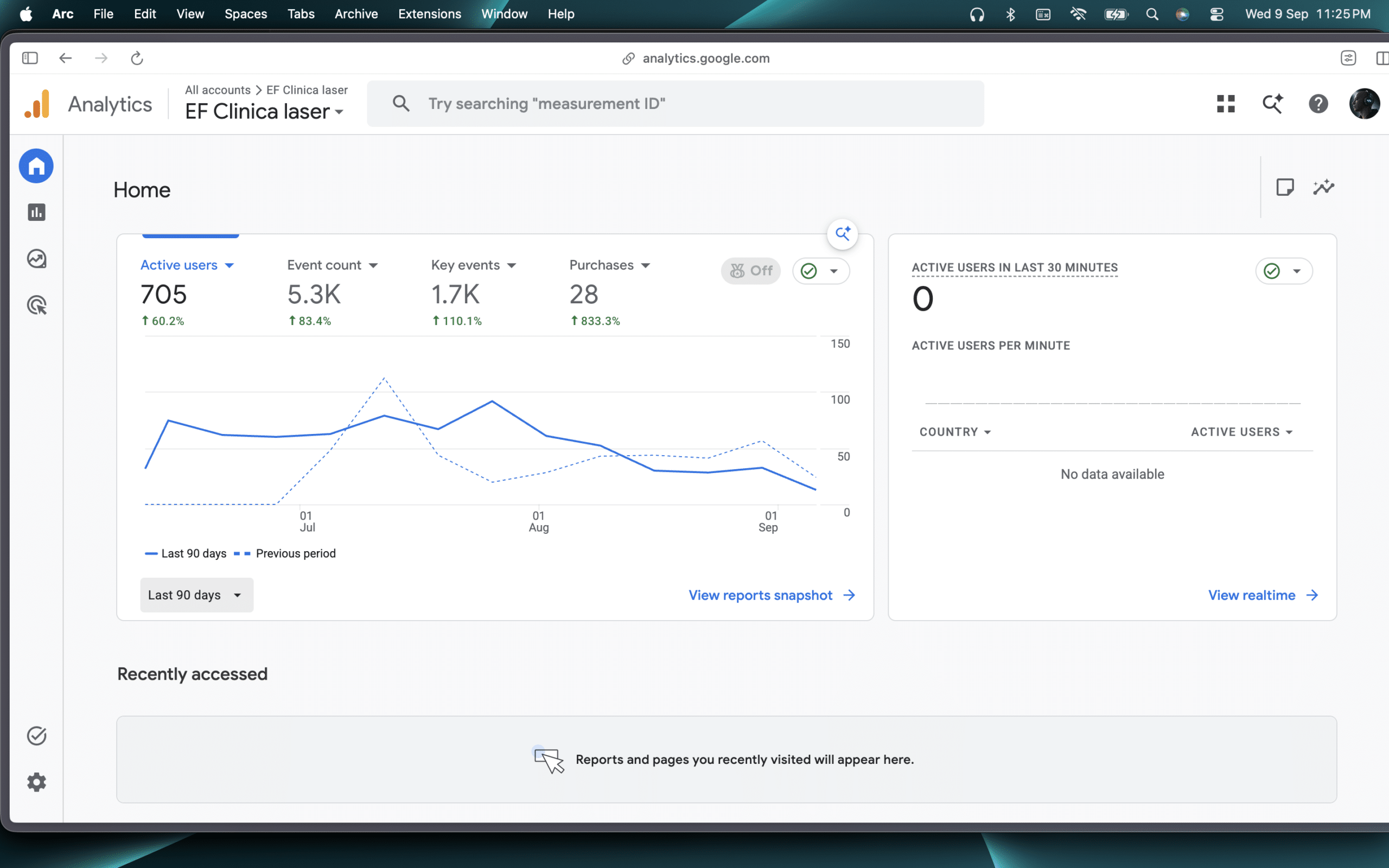The height and width of the screenshot is (868, 1389).
Task: Open macOS Control Center icon
Action: [x=1216, y=14]
